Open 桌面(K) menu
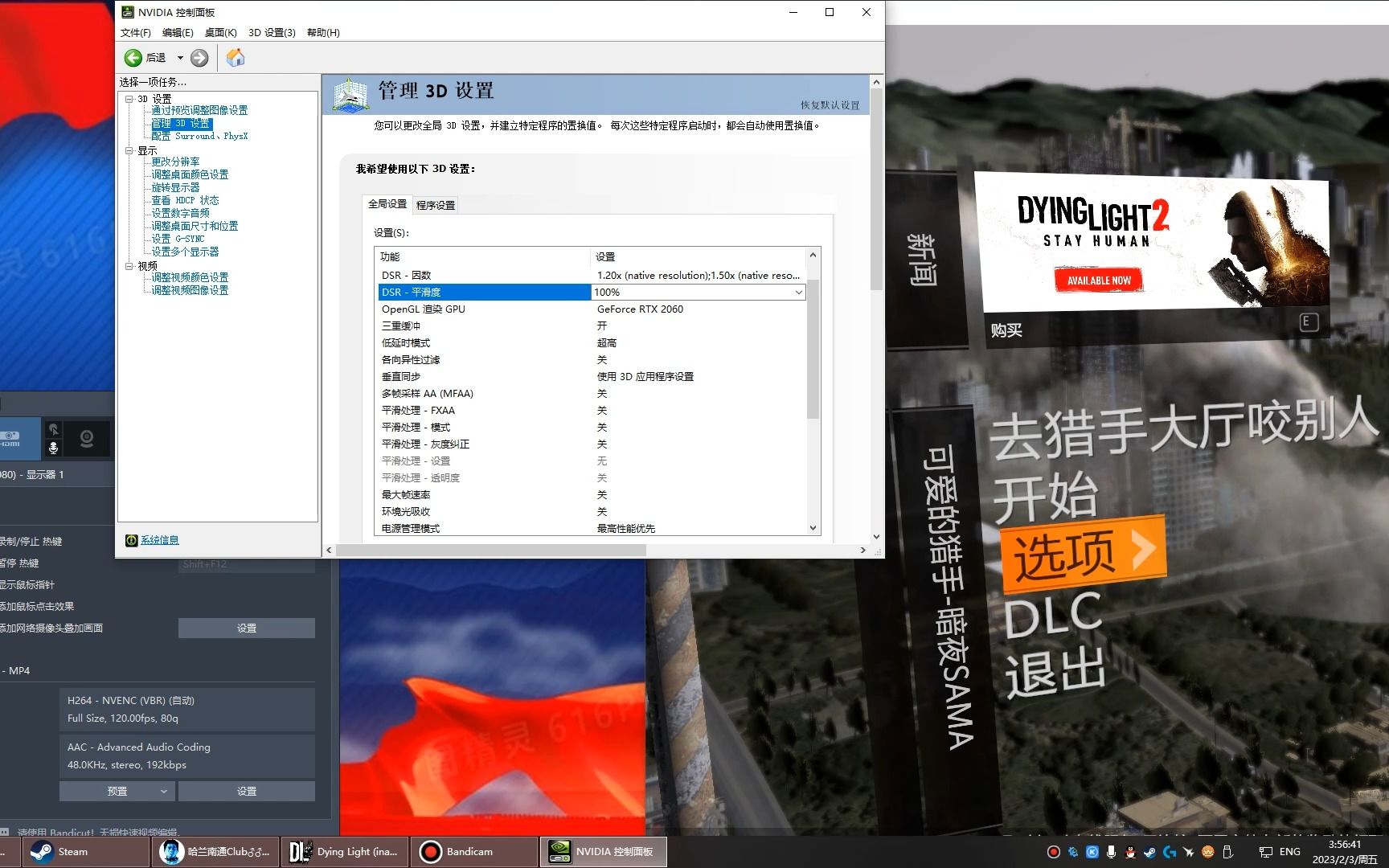The image size is (1389, 868). tap(220, 33)
